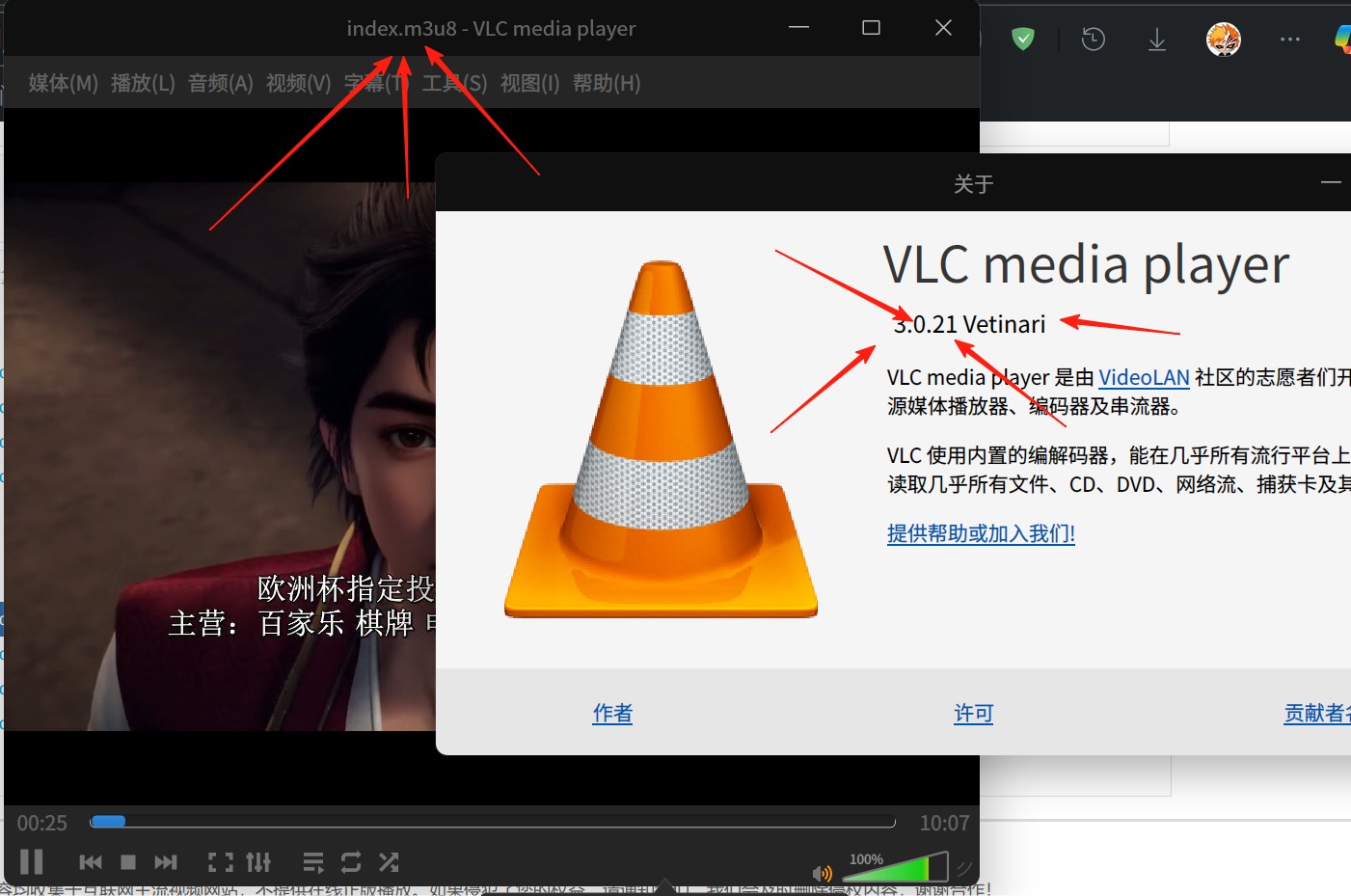The height and width of the screenshot is (896, 1351).
Task: Seek on the playback progress bar
Action: click(x=493, y=822)
